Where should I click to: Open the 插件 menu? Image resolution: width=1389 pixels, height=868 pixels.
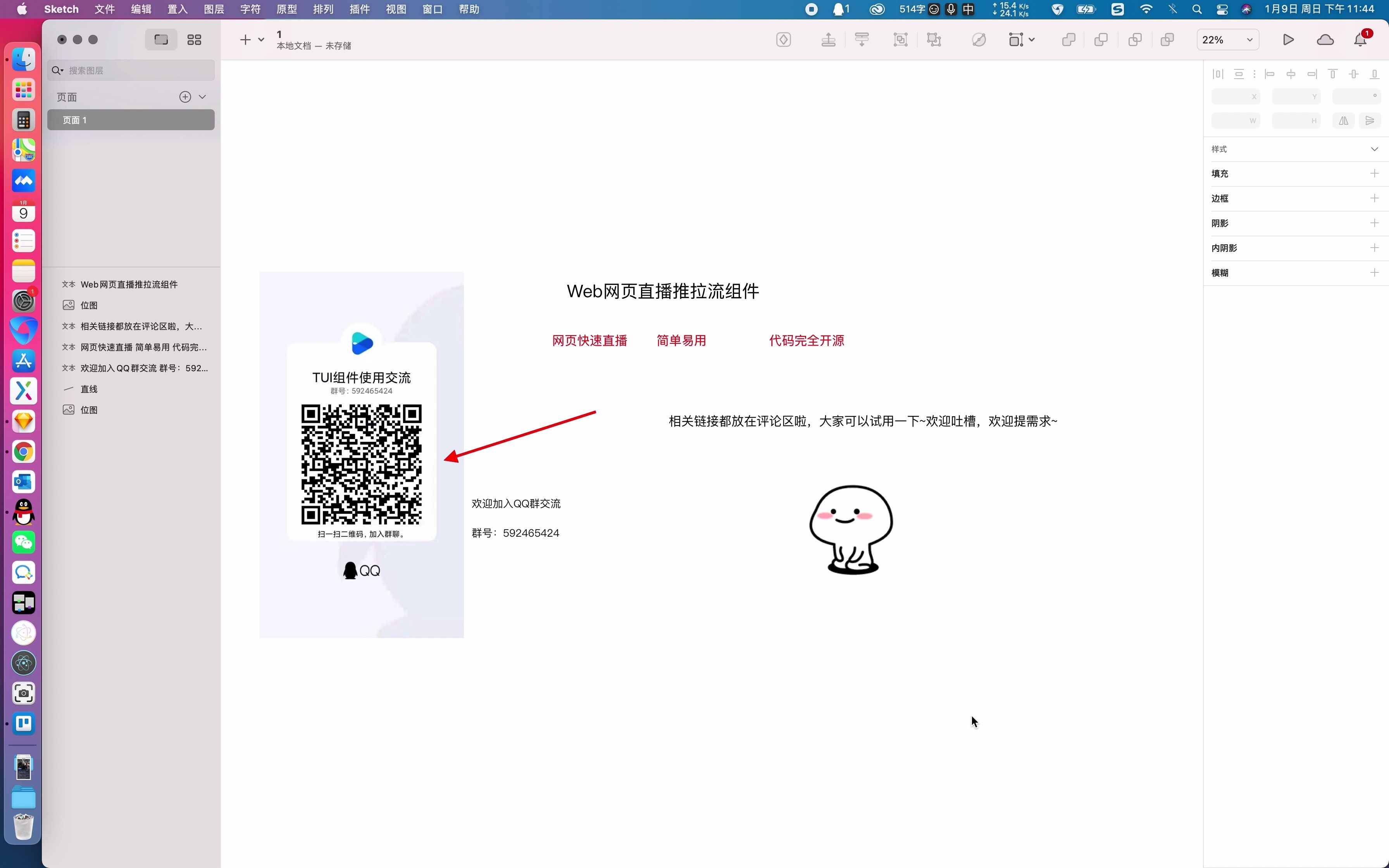(359, 9)
